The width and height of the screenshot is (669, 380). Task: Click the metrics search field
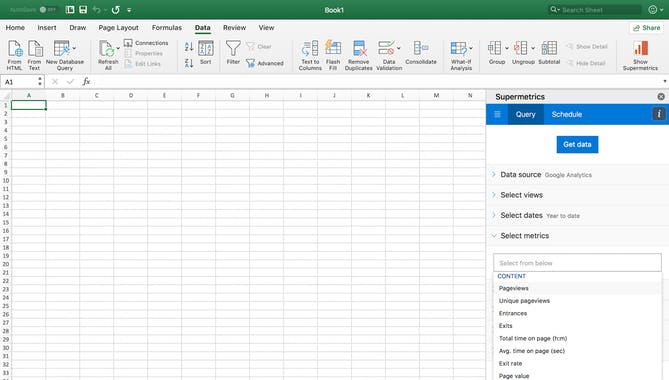click(577, 263)
